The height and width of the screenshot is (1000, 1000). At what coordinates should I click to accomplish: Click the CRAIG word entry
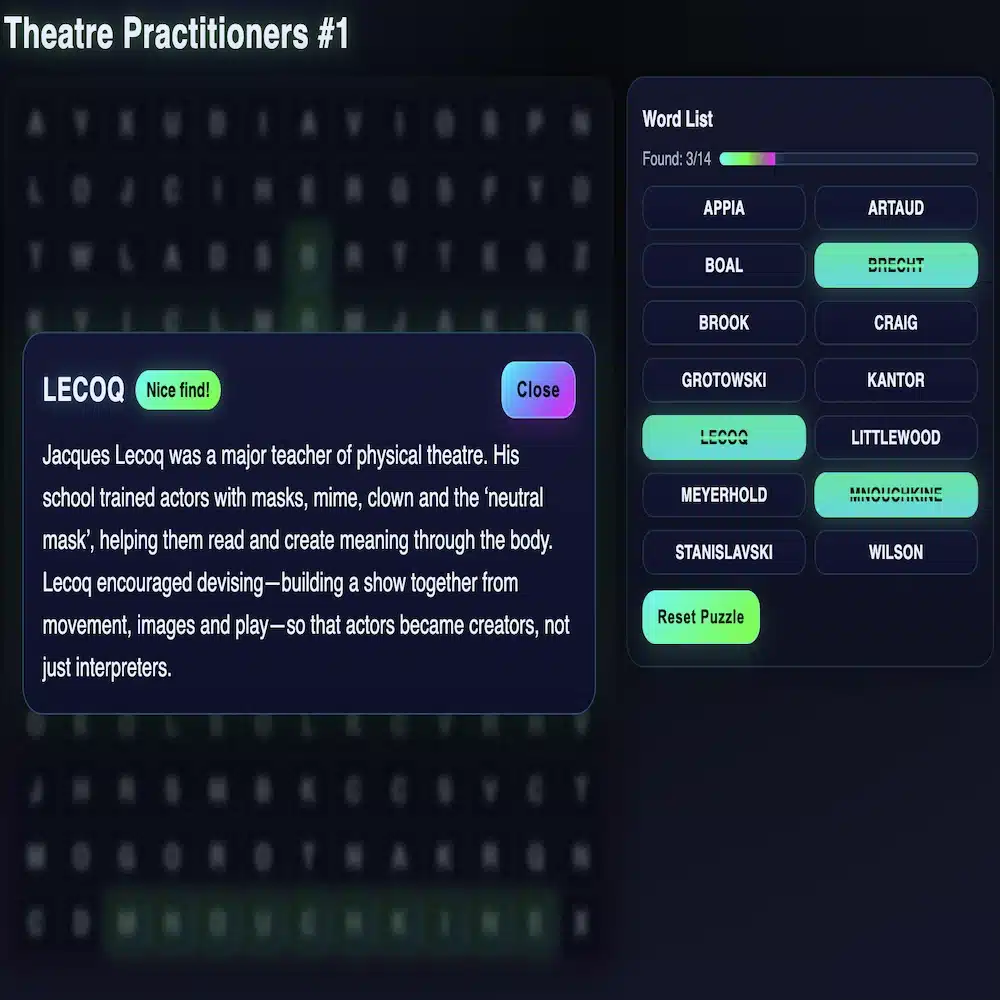(x=895, y=322)
